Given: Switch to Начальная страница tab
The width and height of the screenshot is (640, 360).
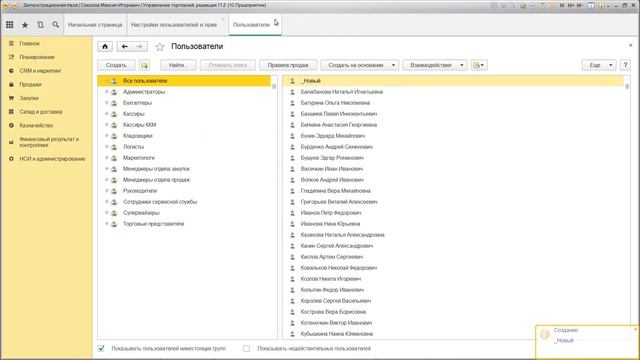Looking at the screenshot, I should coord(95,25).
